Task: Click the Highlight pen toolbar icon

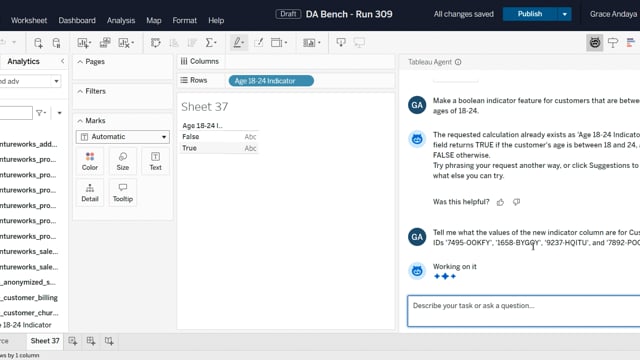Action: 237,43
